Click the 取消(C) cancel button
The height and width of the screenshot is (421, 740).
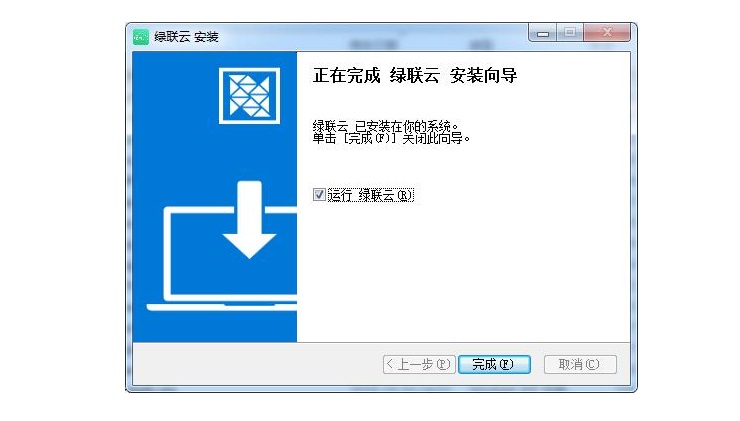point(580,364)
